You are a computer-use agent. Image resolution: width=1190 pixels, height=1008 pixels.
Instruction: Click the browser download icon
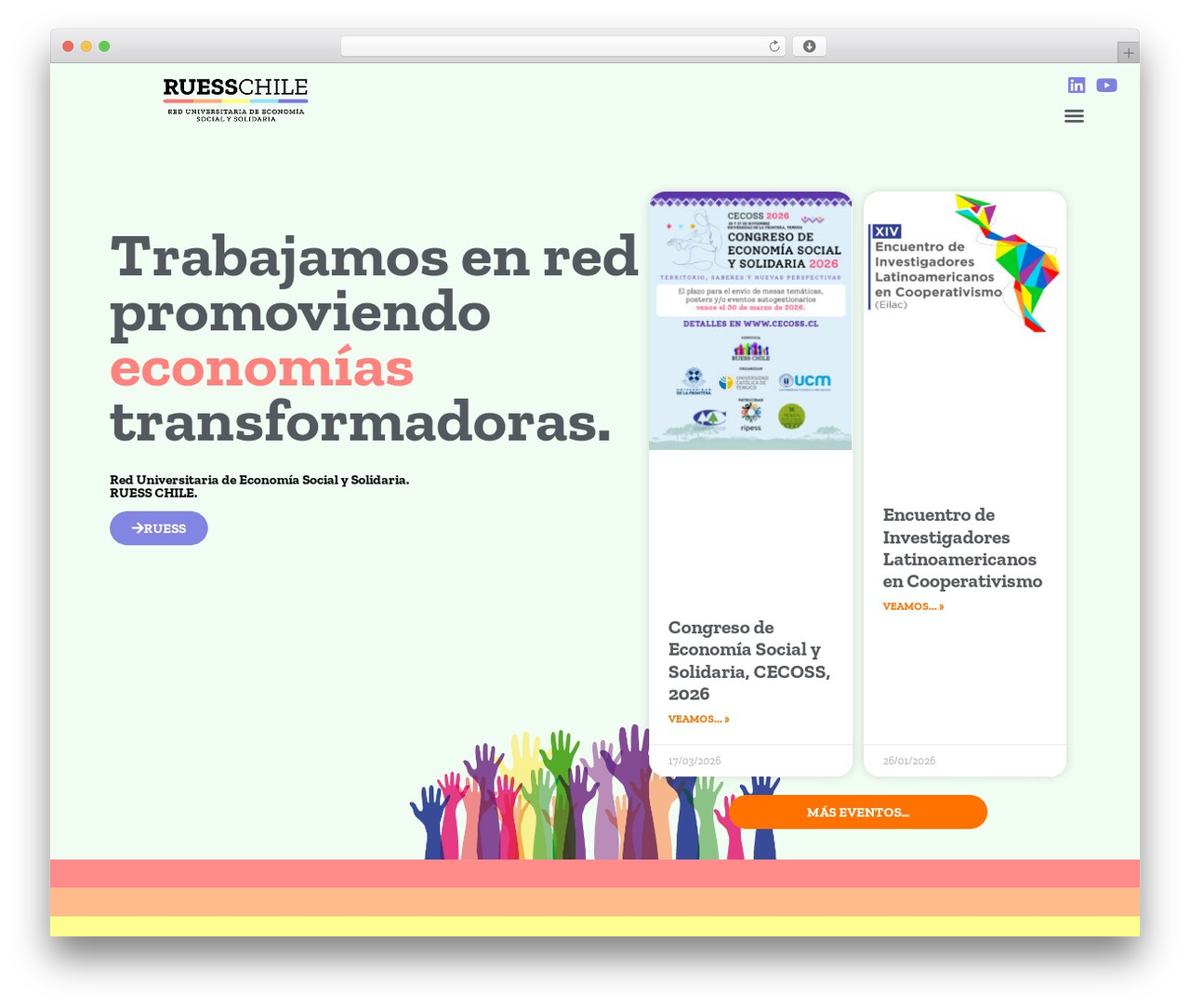pyautogui.click(x=809, y=46)
